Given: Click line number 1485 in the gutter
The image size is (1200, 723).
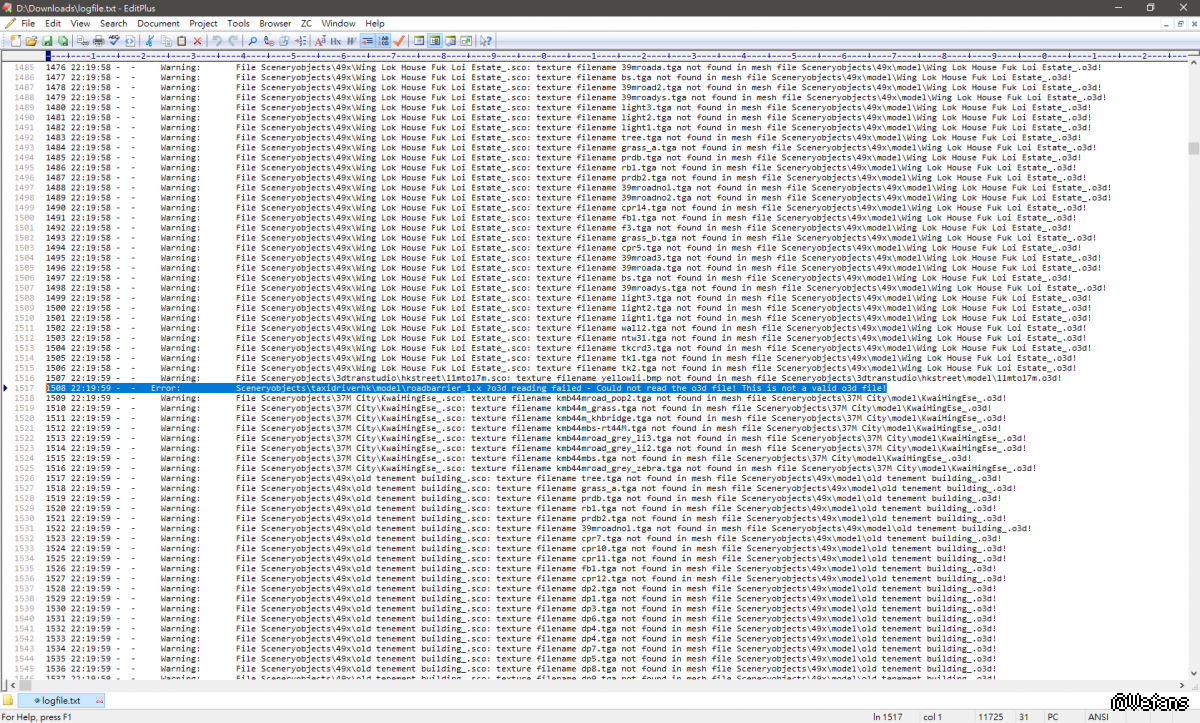Looking at the screenshot, I should [23, 67].
